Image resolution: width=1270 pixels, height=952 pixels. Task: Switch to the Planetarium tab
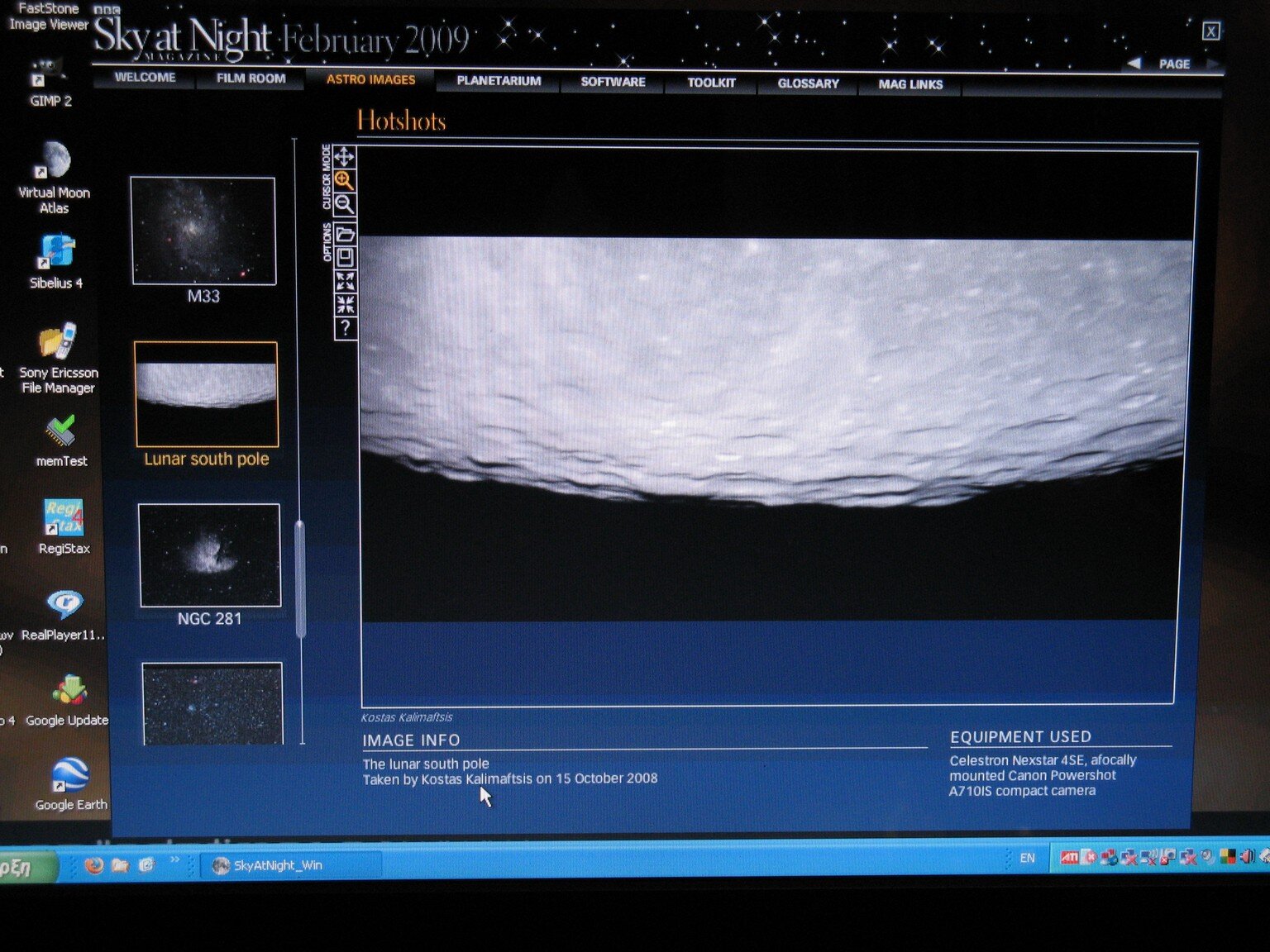click(x=499, y=81)
